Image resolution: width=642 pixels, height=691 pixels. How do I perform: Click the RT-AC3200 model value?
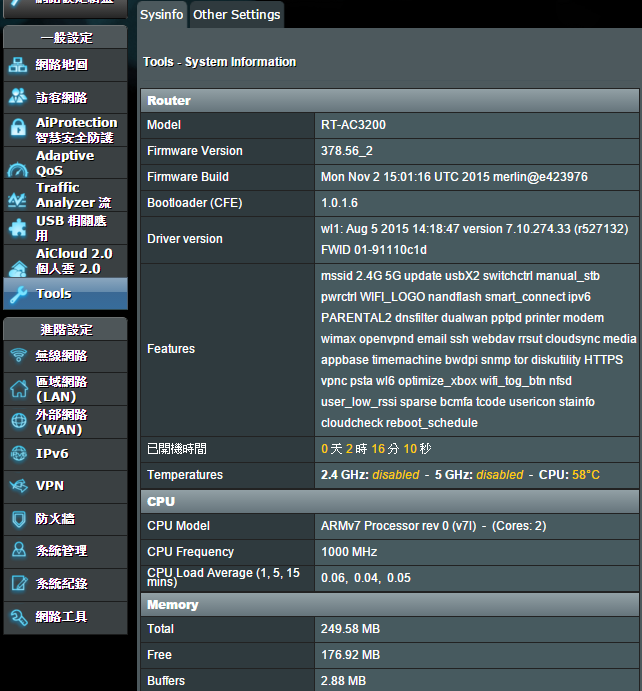(x=353, y=125)
